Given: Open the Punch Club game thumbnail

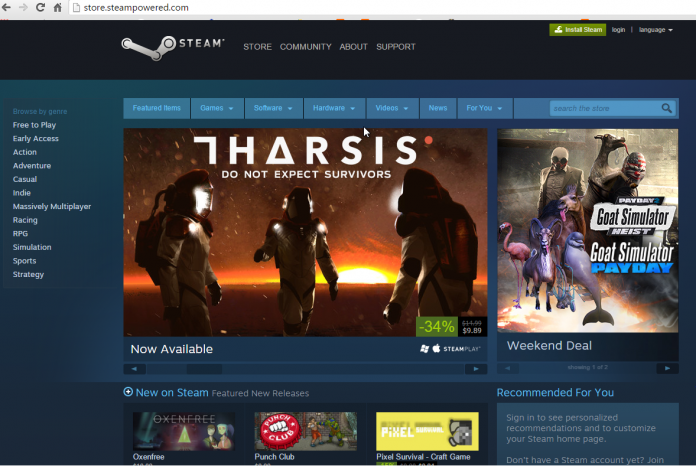Looking at the screenshot, I should [305, 431].
